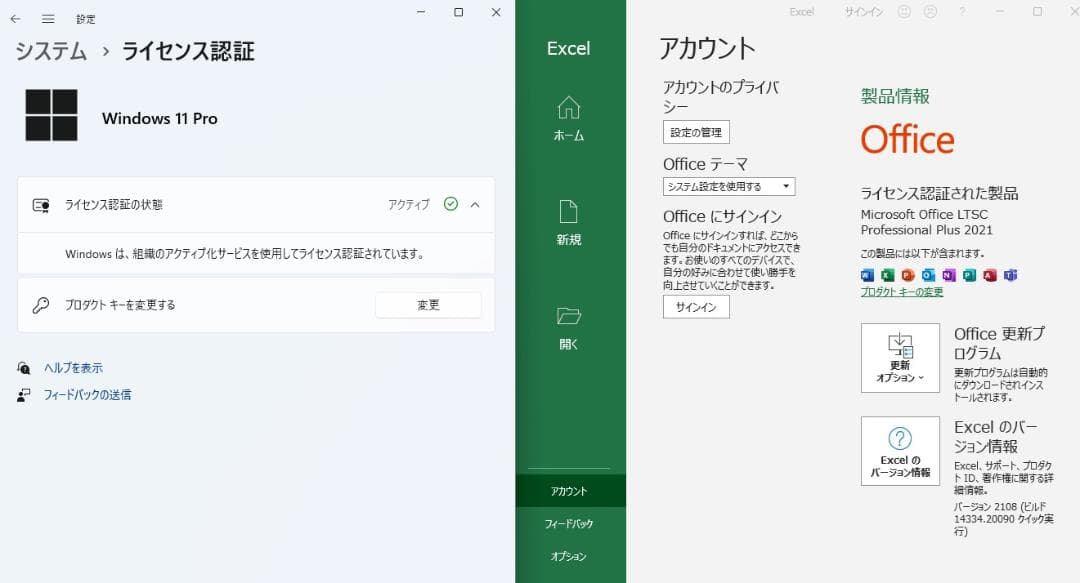Open オプション from Excel's sidebar
The image size is (1080, 583).
[568, 557]
